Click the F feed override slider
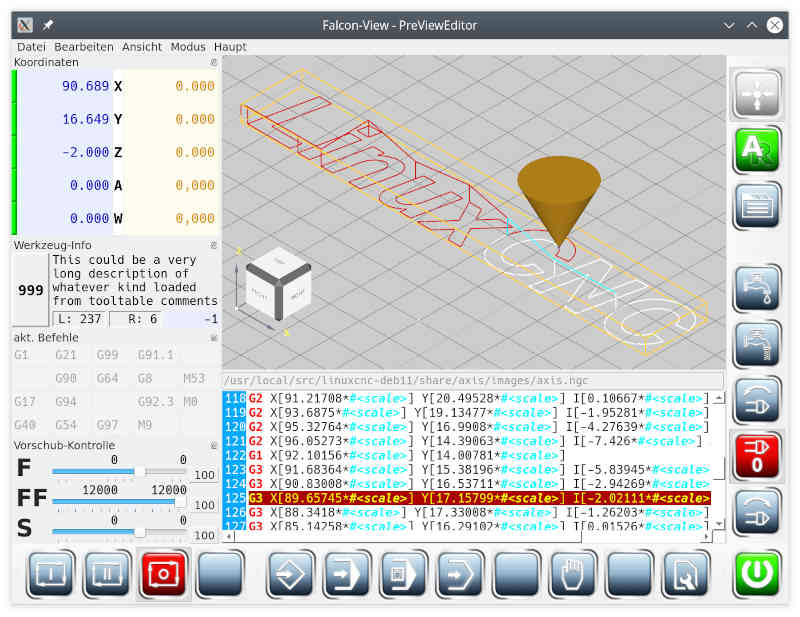Viewport: 800px width, 617px height. tap(119, 472)
